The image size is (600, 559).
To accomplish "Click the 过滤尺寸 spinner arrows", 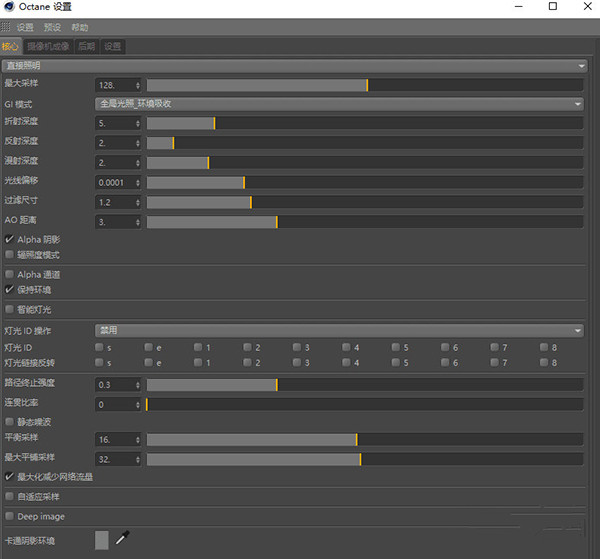I will pos(137,202).
